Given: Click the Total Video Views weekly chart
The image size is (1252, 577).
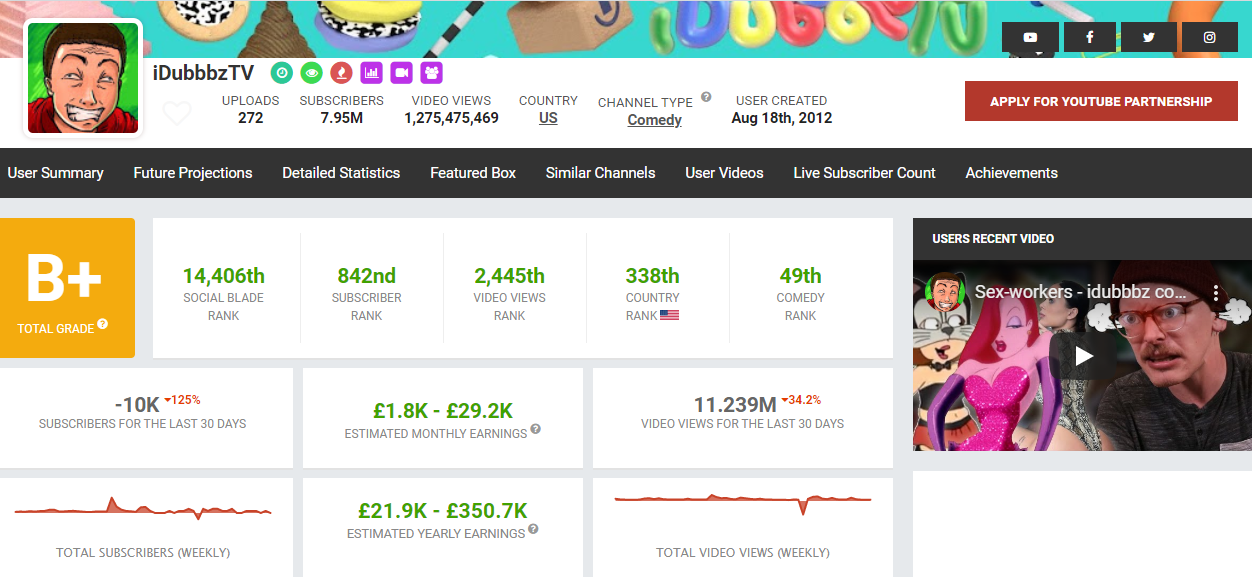Looking at the screenshot, I should pyautogui.click(x=743, y=503).
